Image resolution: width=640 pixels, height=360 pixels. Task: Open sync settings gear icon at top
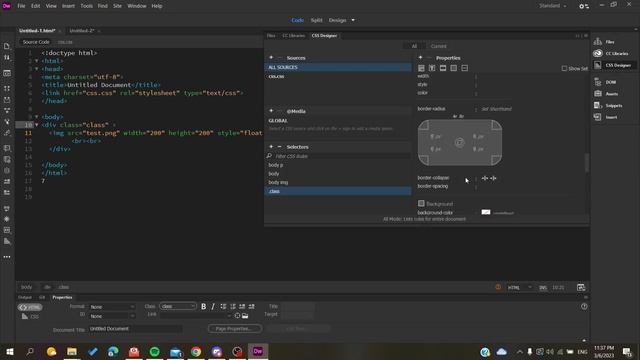click(x=584, y=6)
